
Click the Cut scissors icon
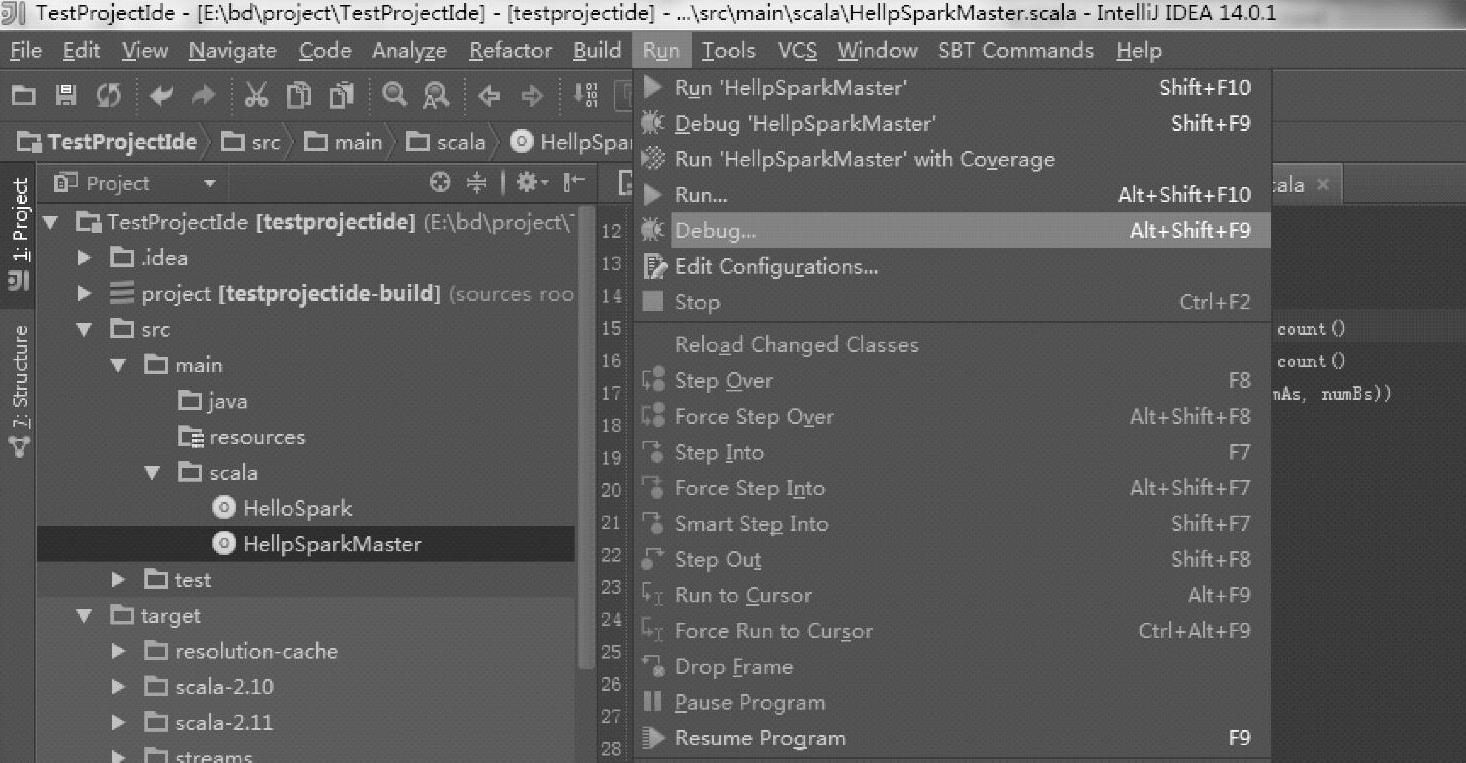click(256, 96)
